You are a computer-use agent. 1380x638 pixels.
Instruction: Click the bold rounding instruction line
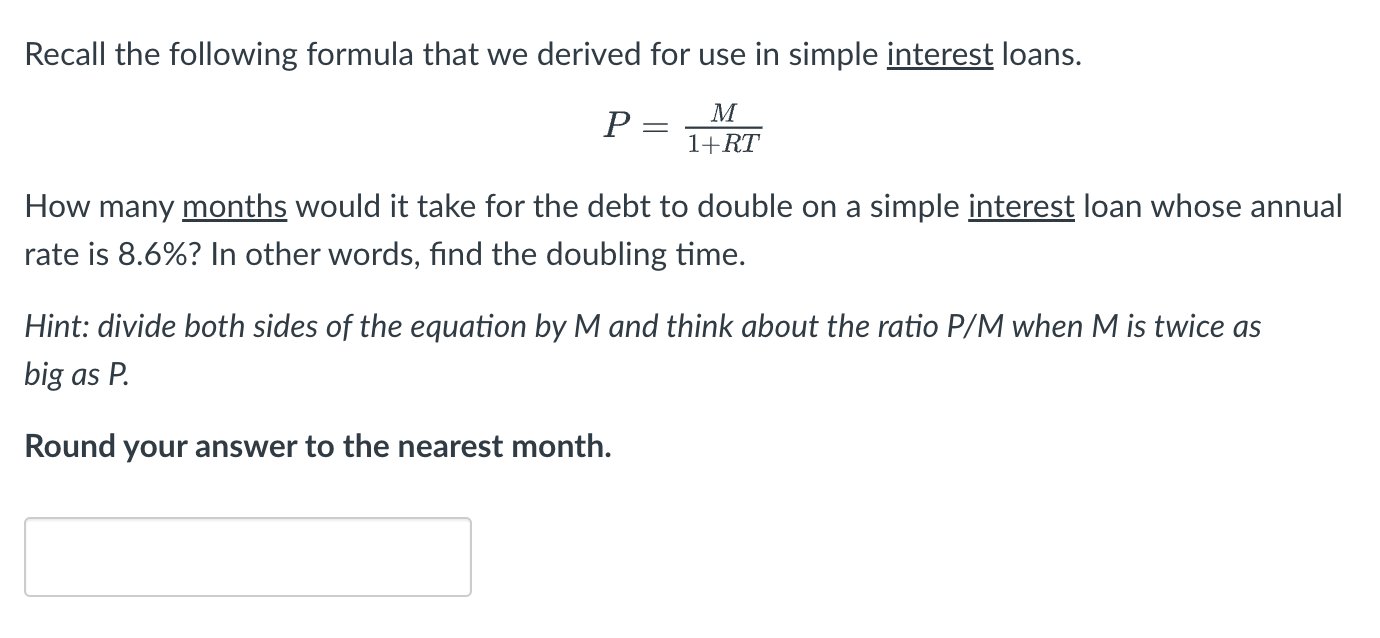(316, 446)
